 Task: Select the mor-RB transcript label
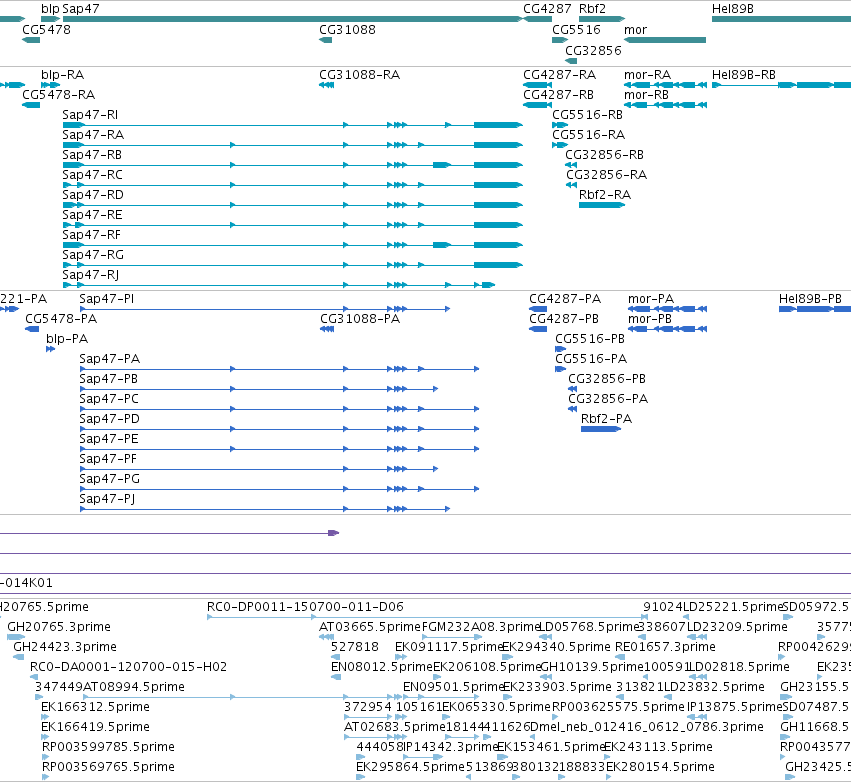tap(646, 94)
